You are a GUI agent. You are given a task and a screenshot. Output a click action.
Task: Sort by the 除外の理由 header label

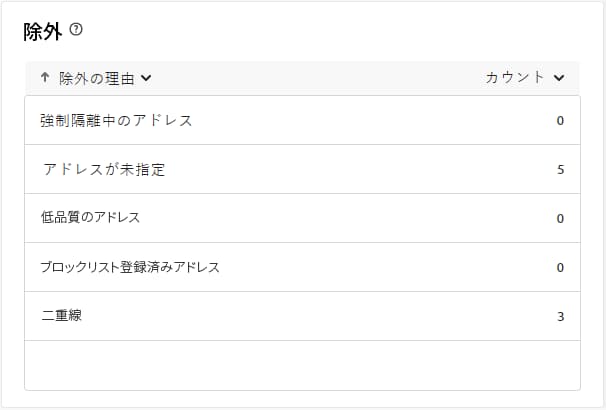pyautogui.click(x=97, y=78)
